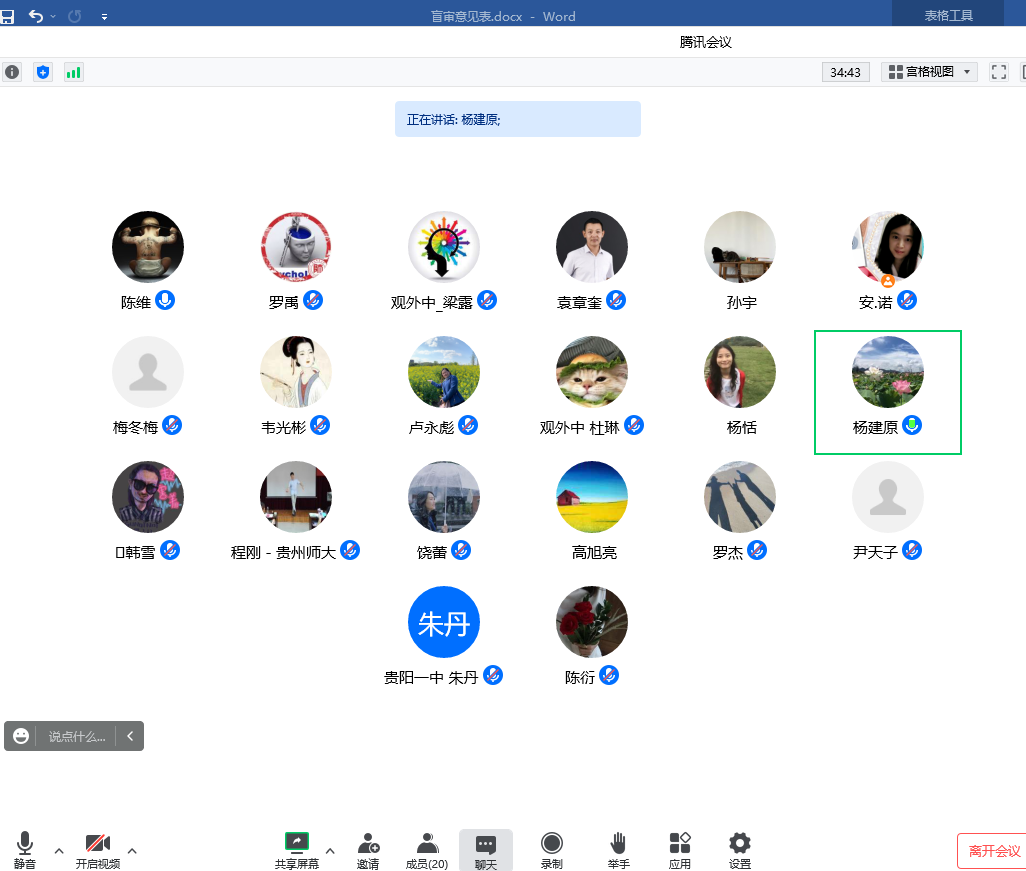Screen dimensions: 1026x871
Task: Select 陈维's avatar thumbnail
Action: (x=148, y=247)
